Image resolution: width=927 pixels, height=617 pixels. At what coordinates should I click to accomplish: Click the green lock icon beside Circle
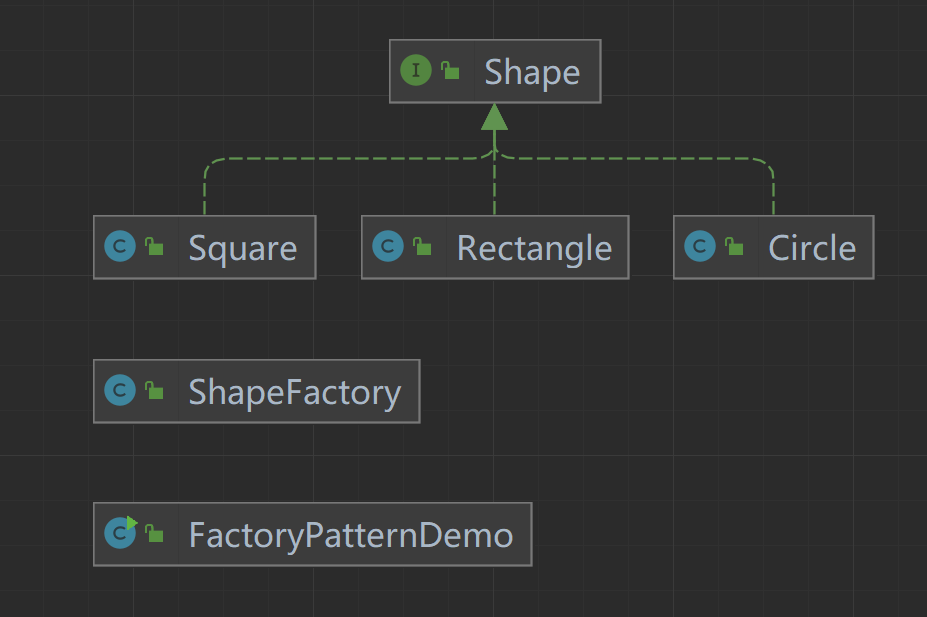(x=735, y=247)
